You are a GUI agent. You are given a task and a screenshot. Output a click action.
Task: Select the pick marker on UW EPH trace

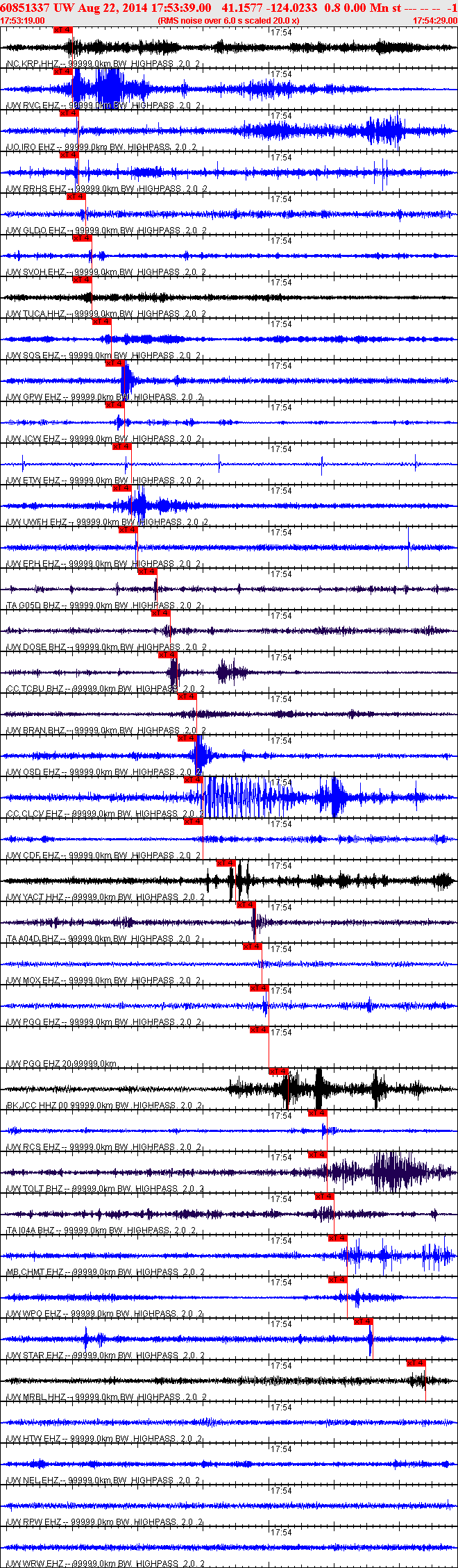coord(128,530)
